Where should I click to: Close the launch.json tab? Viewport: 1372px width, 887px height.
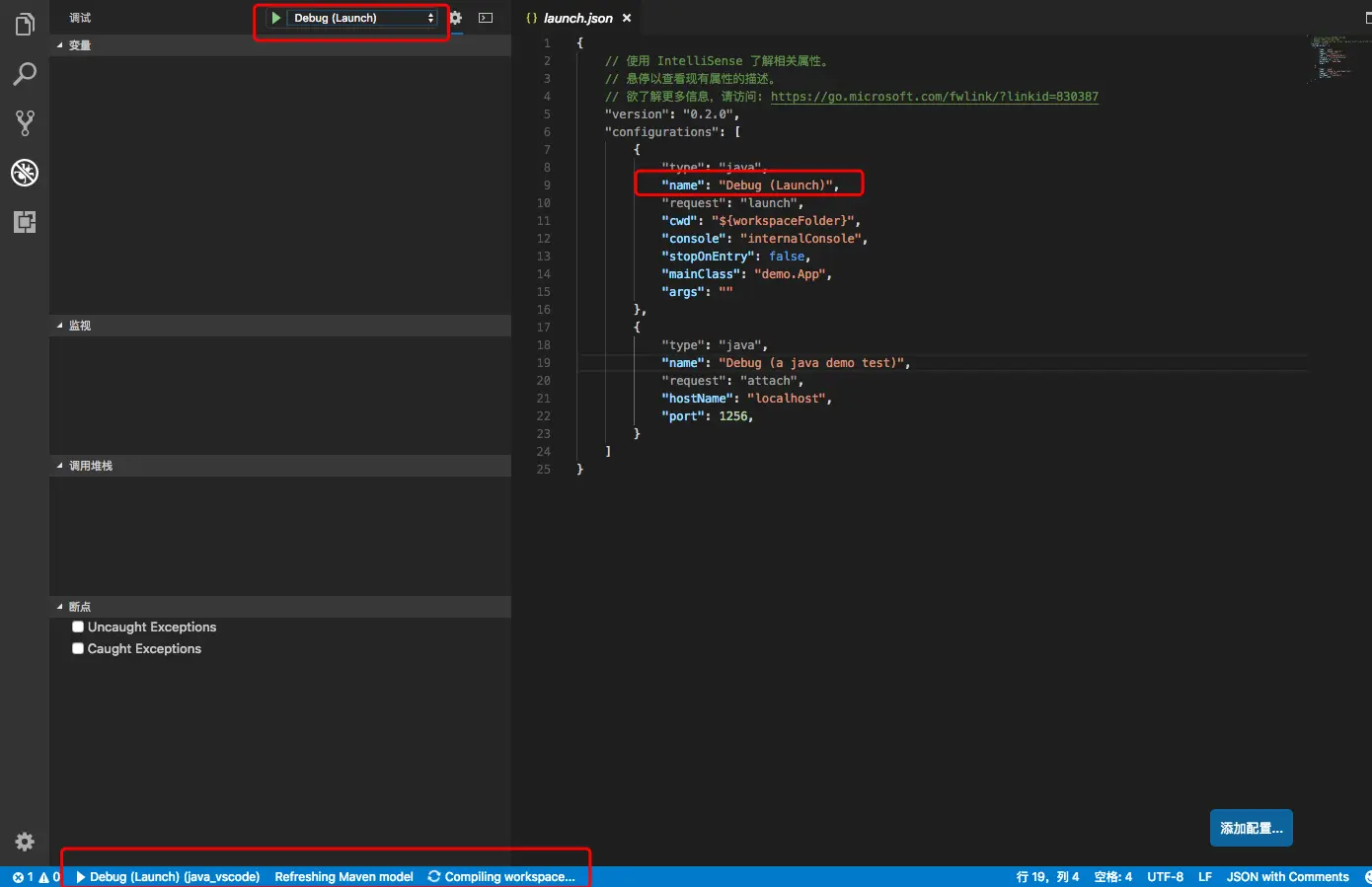pyautogui.click(x=627, y=18)
